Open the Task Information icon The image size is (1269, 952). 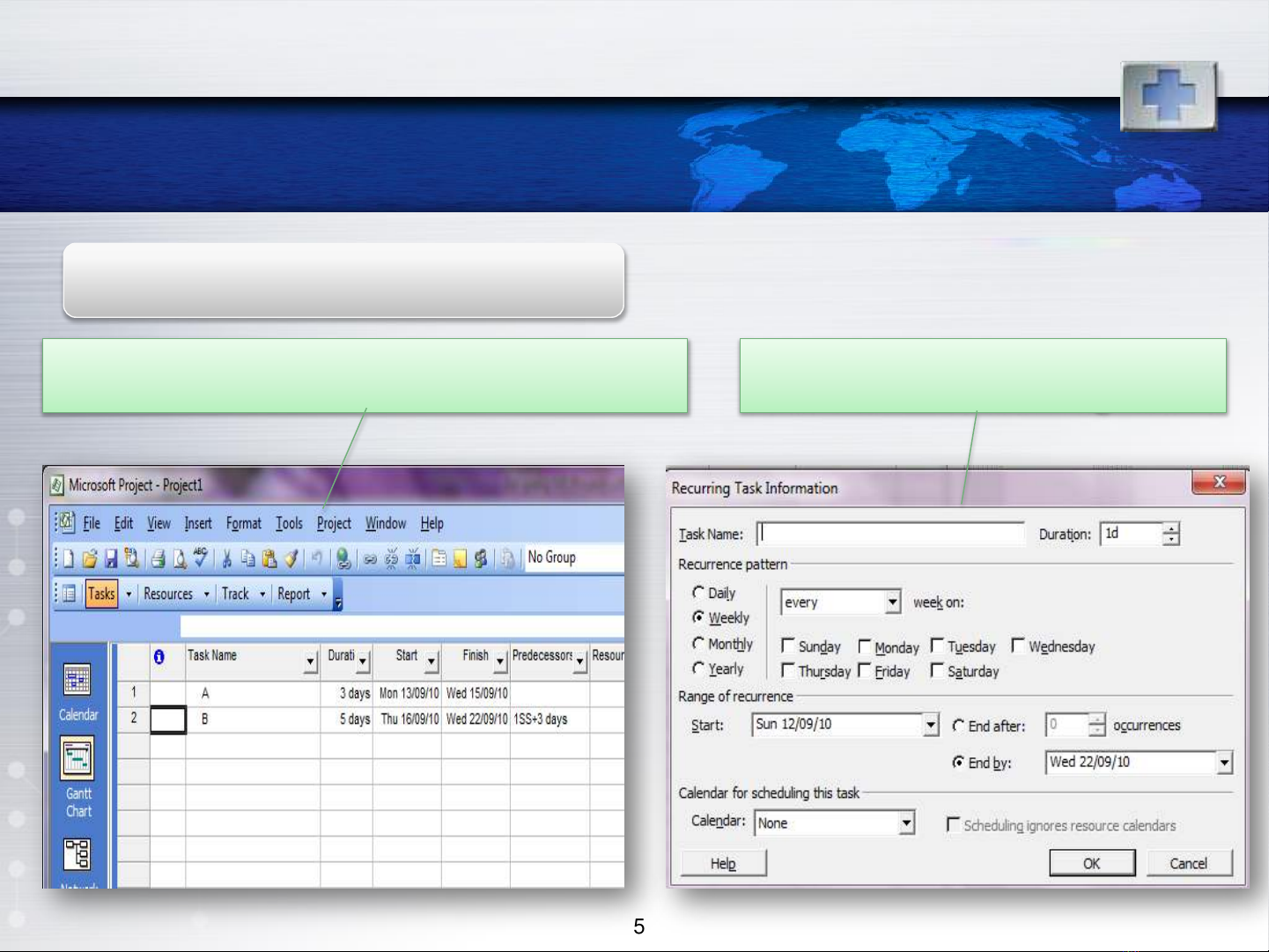coord(439,558)
